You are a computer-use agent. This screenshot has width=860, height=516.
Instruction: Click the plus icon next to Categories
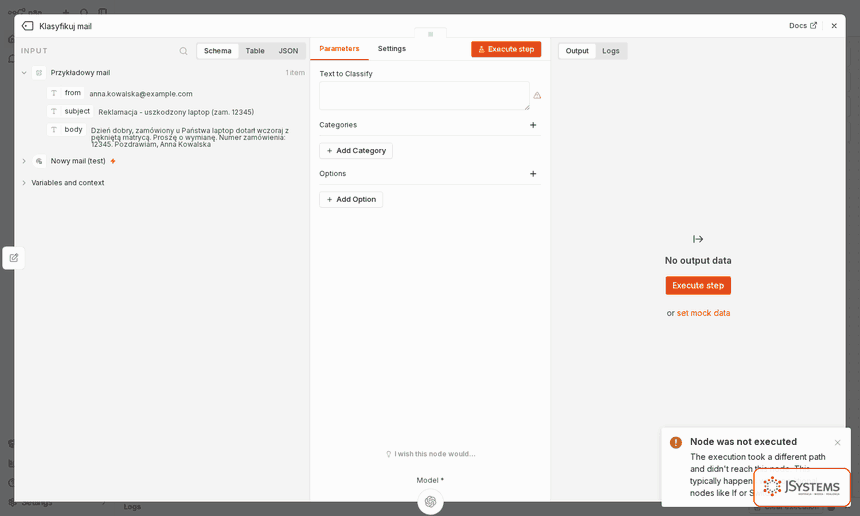(x=533, y=125)
